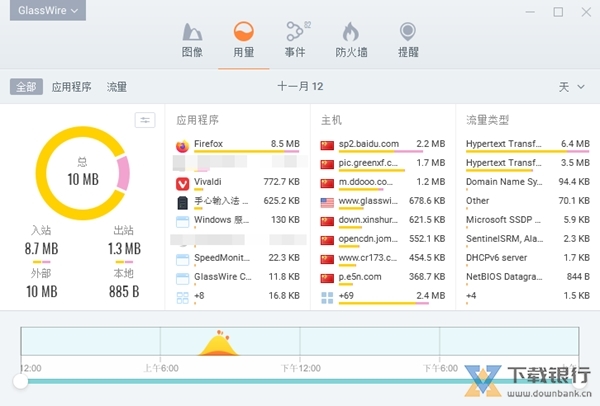Select DHCPv6 server traffic type

[528, 259]
